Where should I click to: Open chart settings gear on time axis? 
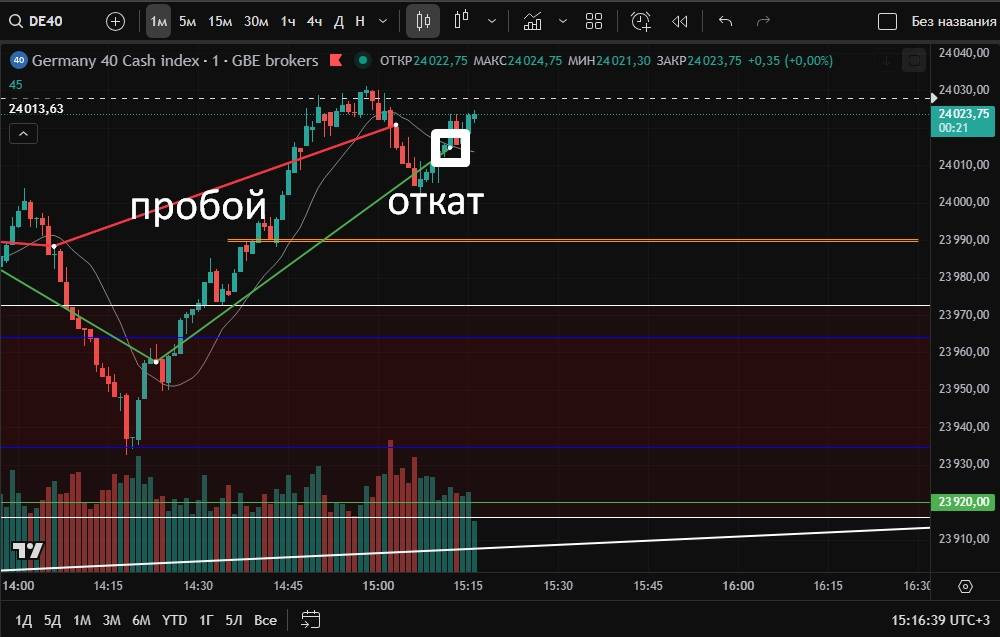pyautogui.click(x=965, y=586)
